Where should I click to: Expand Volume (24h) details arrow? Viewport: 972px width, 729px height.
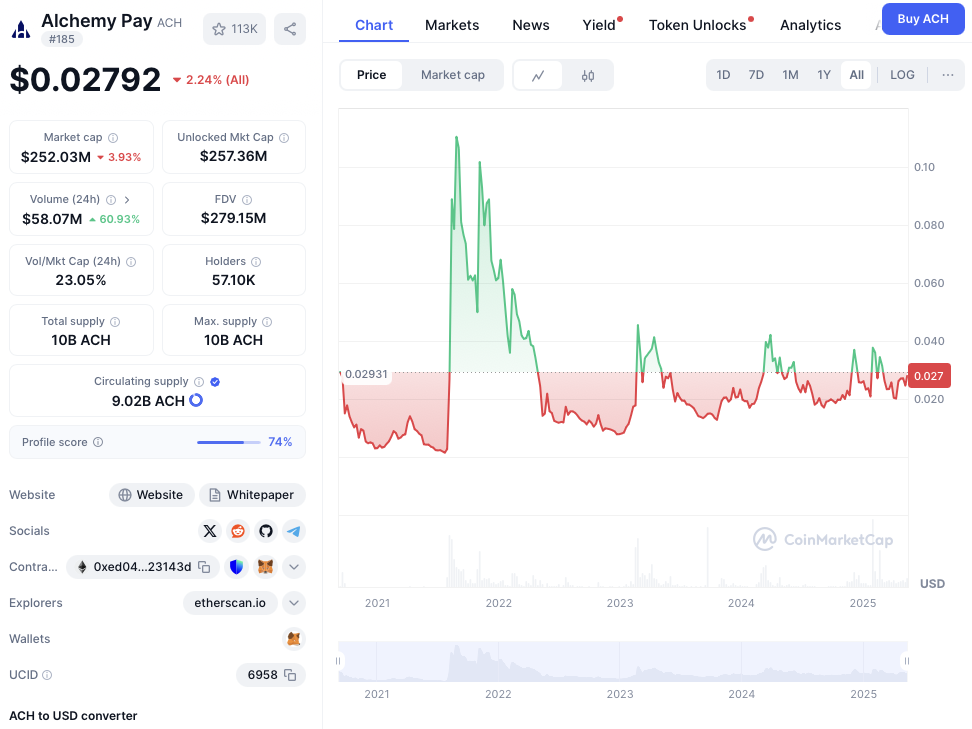[x=127, y=200]
